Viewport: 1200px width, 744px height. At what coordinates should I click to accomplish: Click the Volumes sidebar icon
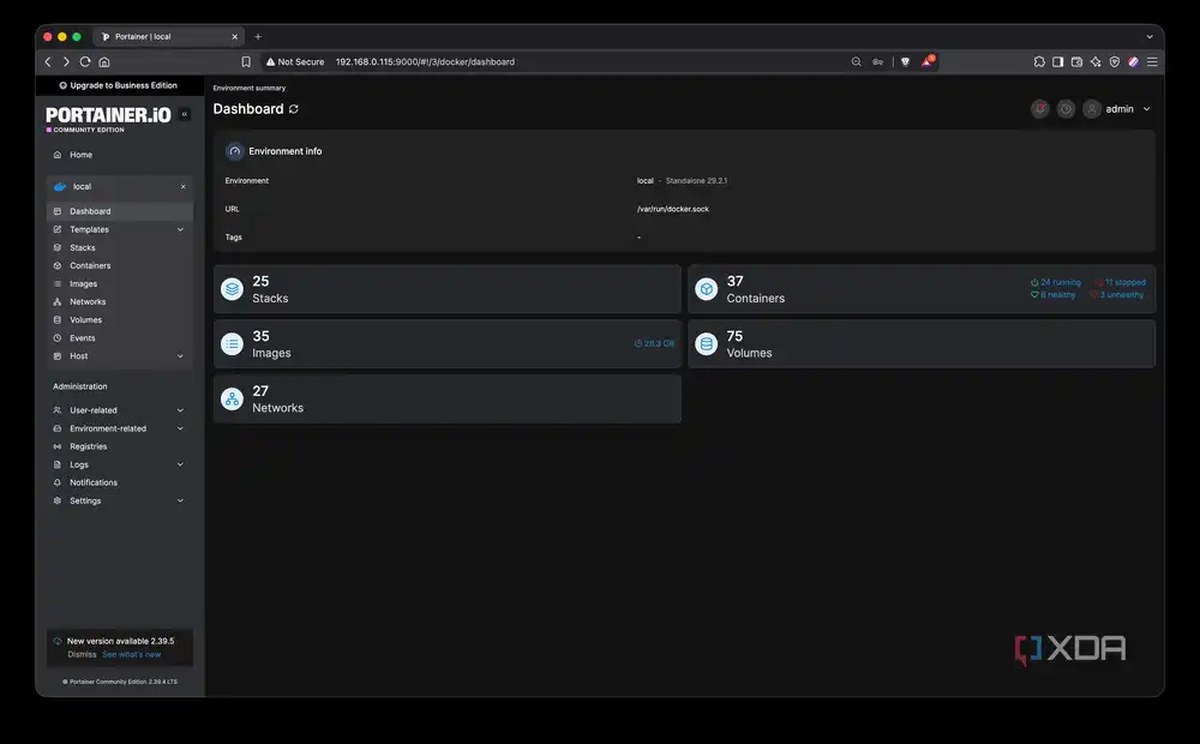[58, 320]
